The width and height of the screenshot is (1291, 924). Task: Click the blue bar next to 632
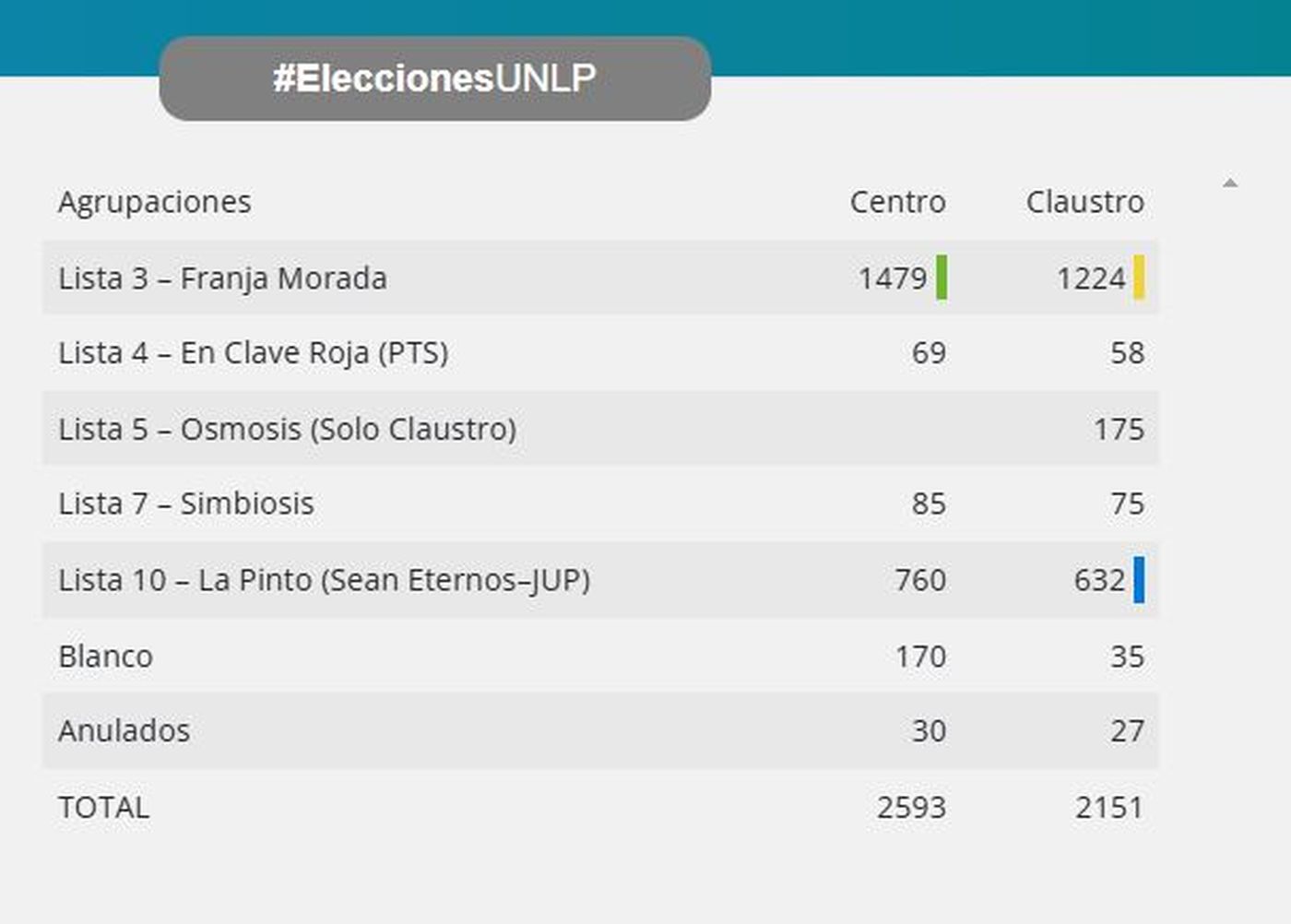pos(1140,580)
